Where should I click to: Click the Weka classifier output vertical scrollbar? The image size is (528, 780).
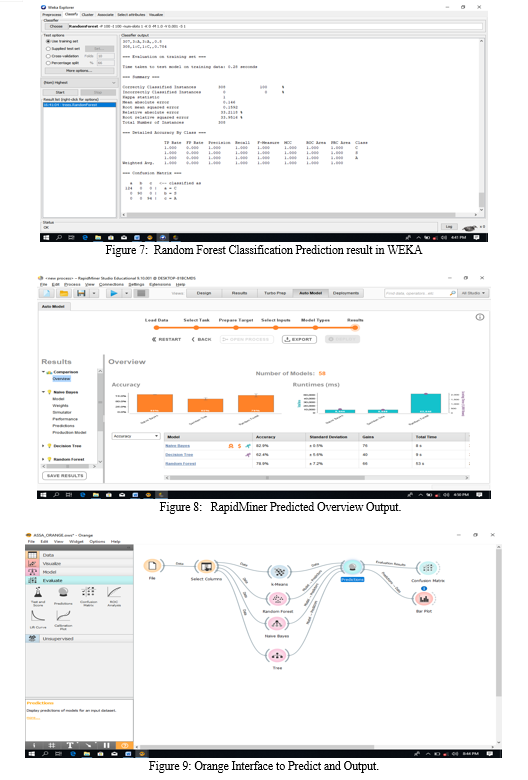pos(481,124)
